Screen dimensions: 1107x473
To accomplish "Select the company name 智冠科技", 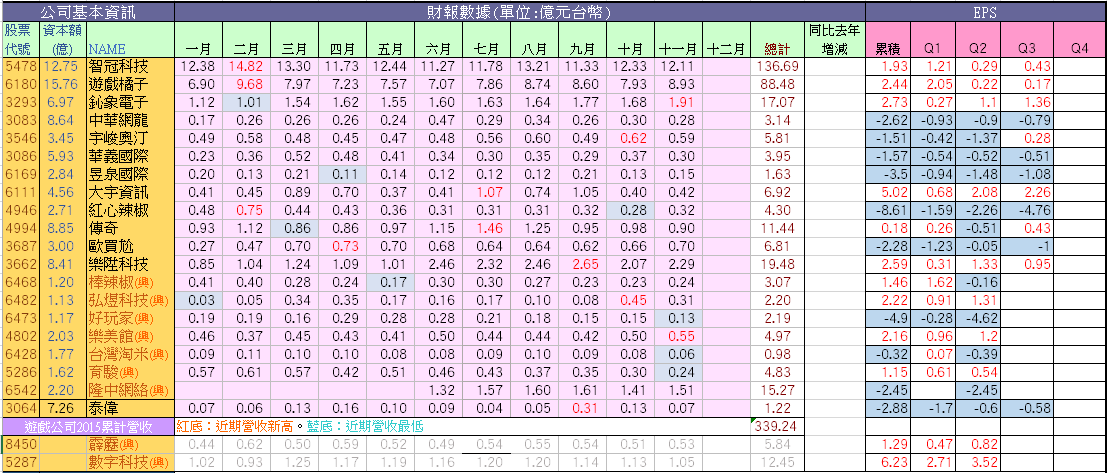I will click(130, 66).
